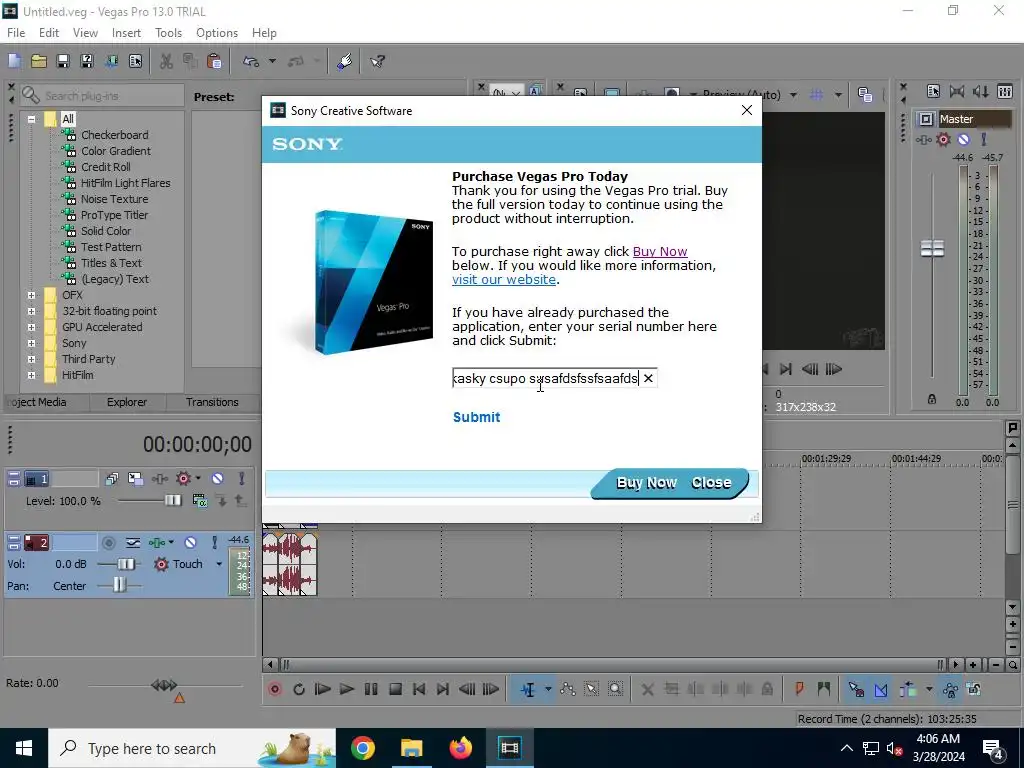Open the visit our website link
The width and height of the screenshot is (1024, 768).
(504, 280)
